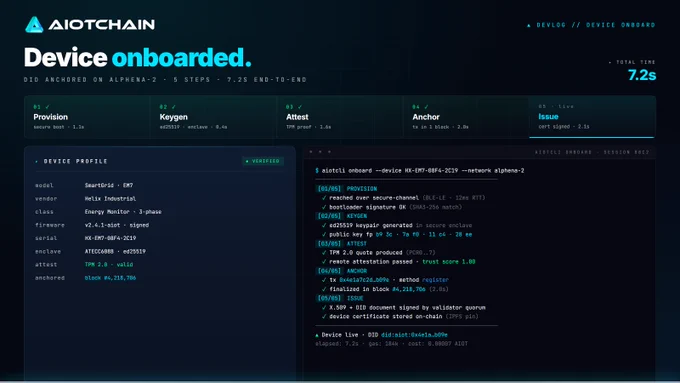Viewport: 680px width, 383px height.
Task: Click the [04/05] ANCHOR terminal heading
Action: (x=342, y=271)
